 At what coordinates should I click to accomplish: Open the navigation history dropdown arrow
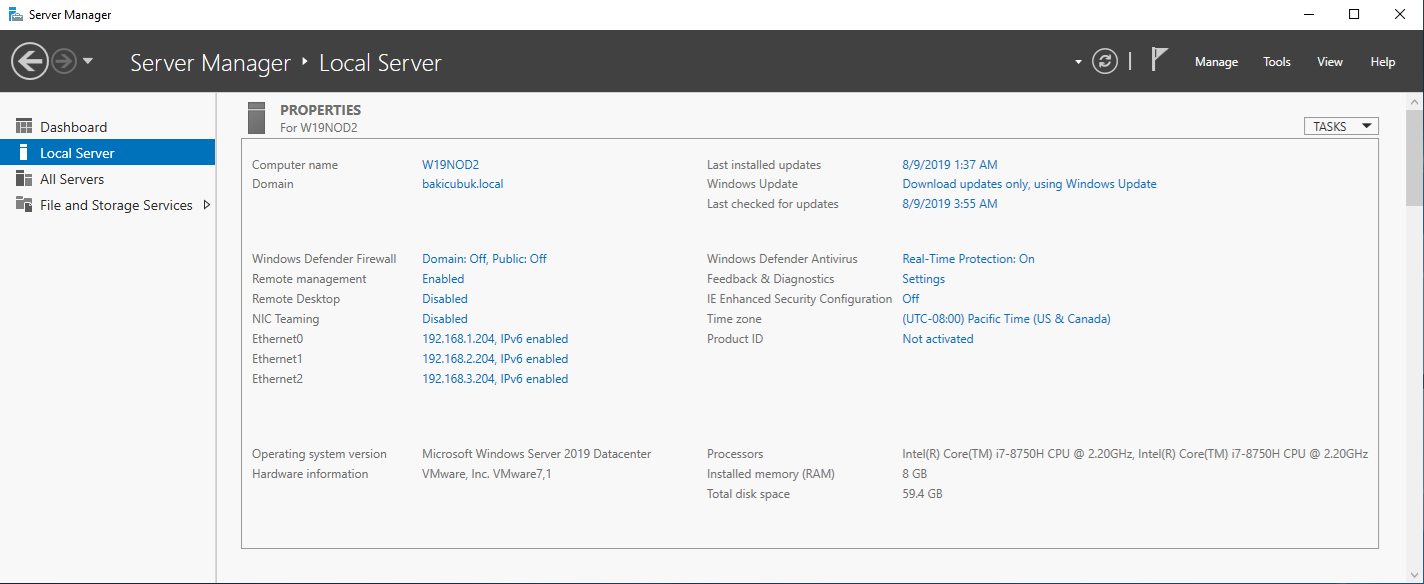coord(88,61)
